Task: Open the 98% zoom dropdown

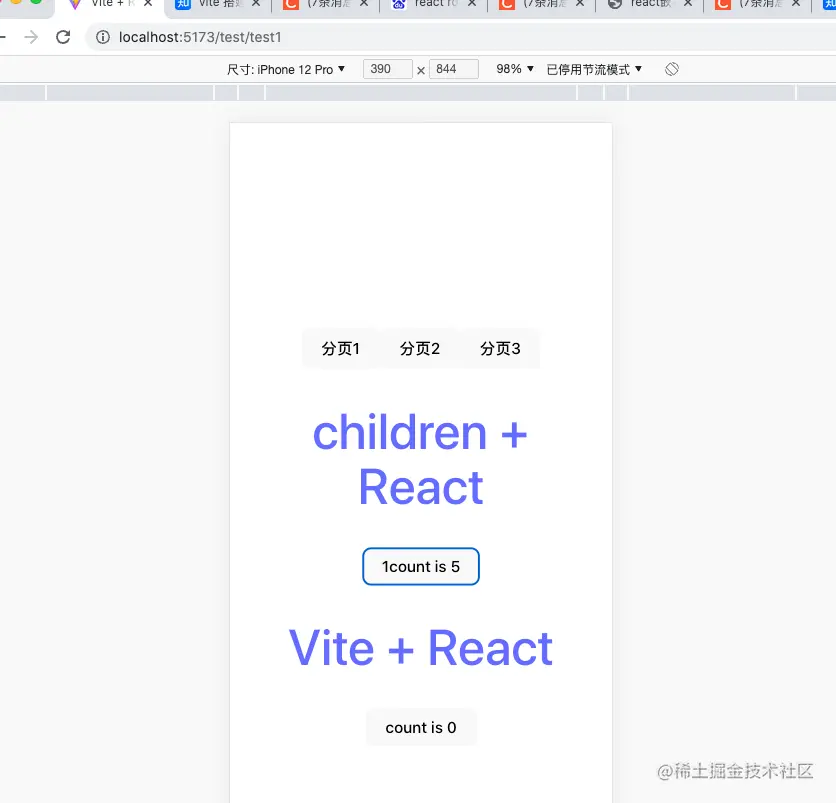Action: 515,69
